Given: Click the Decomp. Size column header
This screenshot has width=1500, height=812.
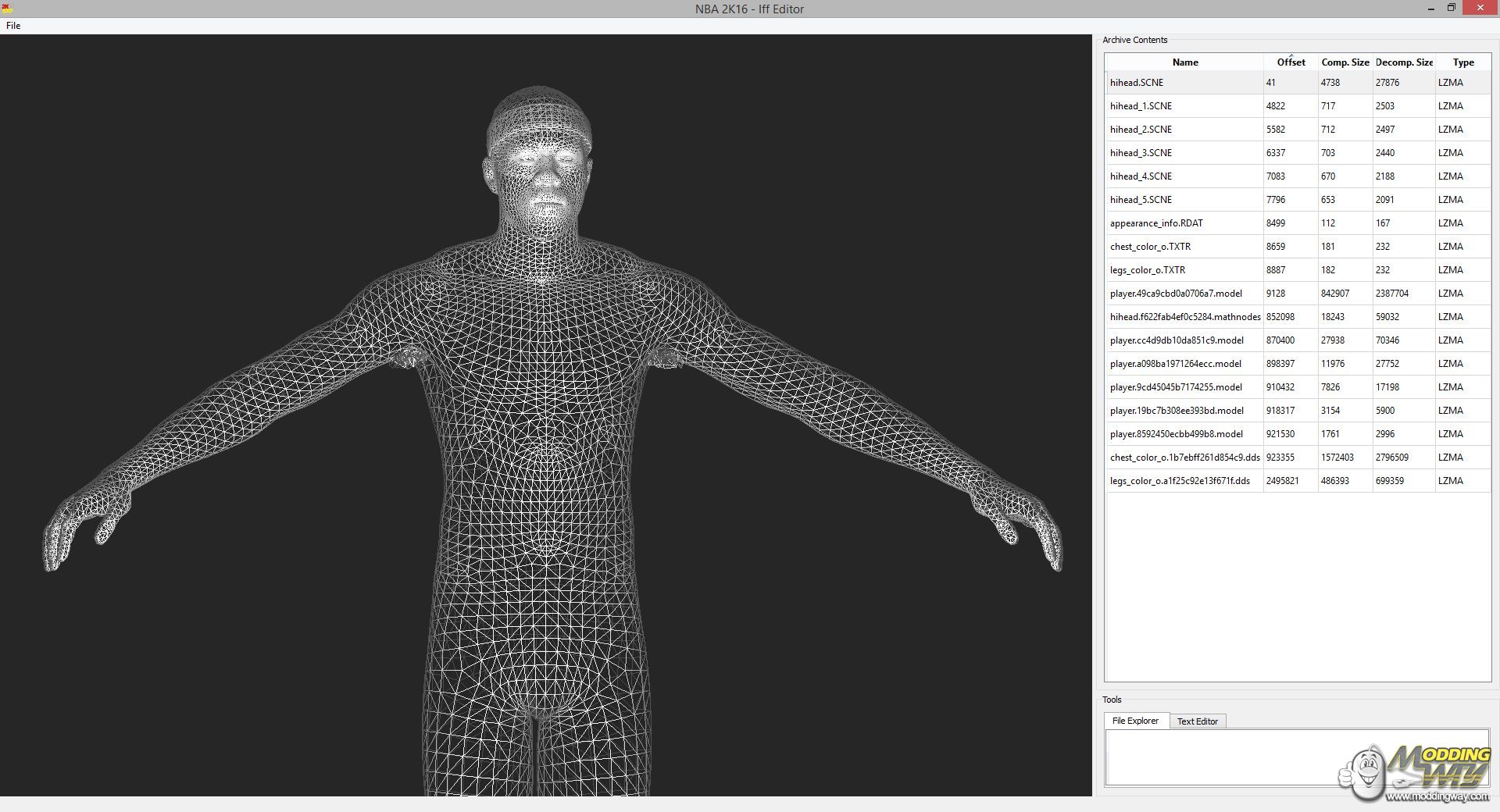Looking at the screenshot, I should coord(1404,62).
